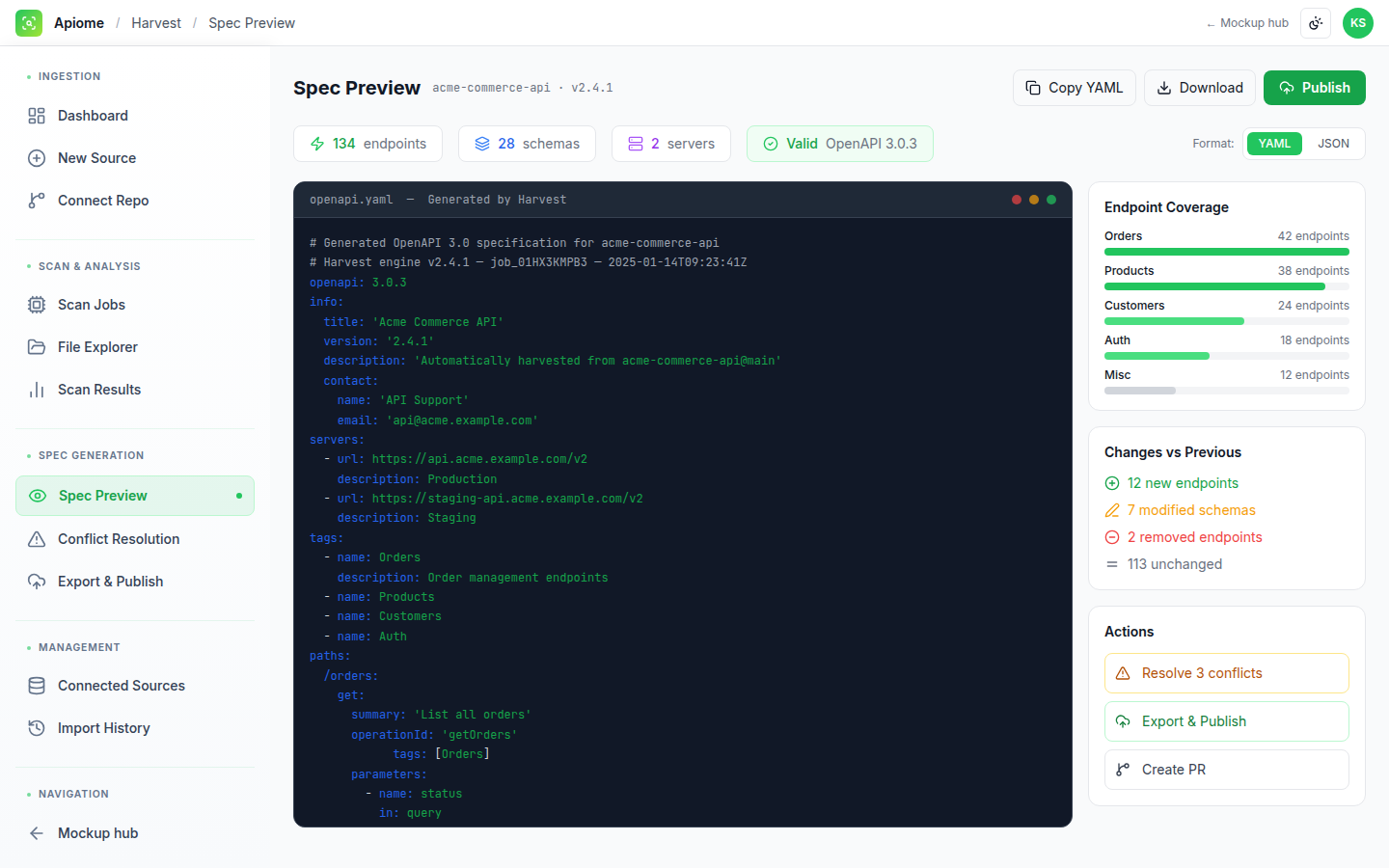Open Connected Sources page
This screenshot has height=868, width=1389.
point(135,686)
